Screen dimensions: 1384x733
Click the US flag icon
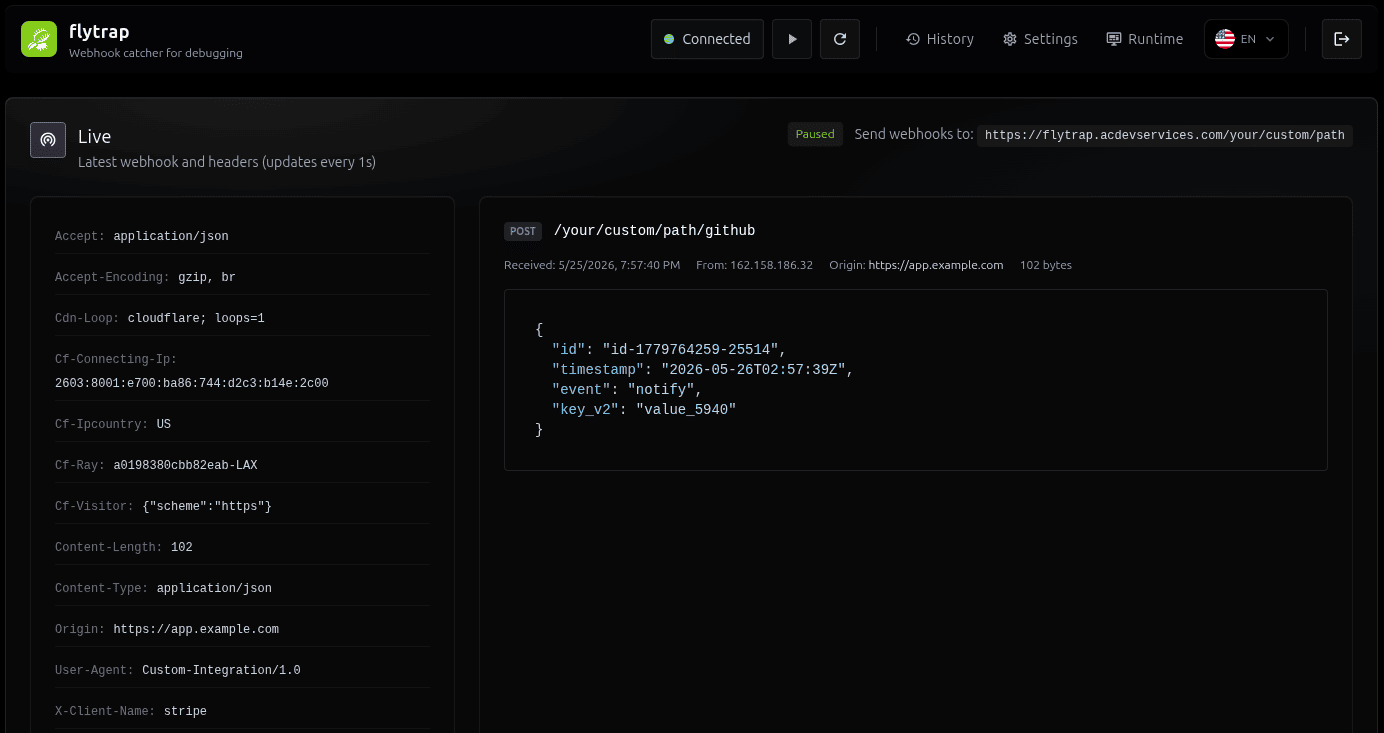(1225, 39)
